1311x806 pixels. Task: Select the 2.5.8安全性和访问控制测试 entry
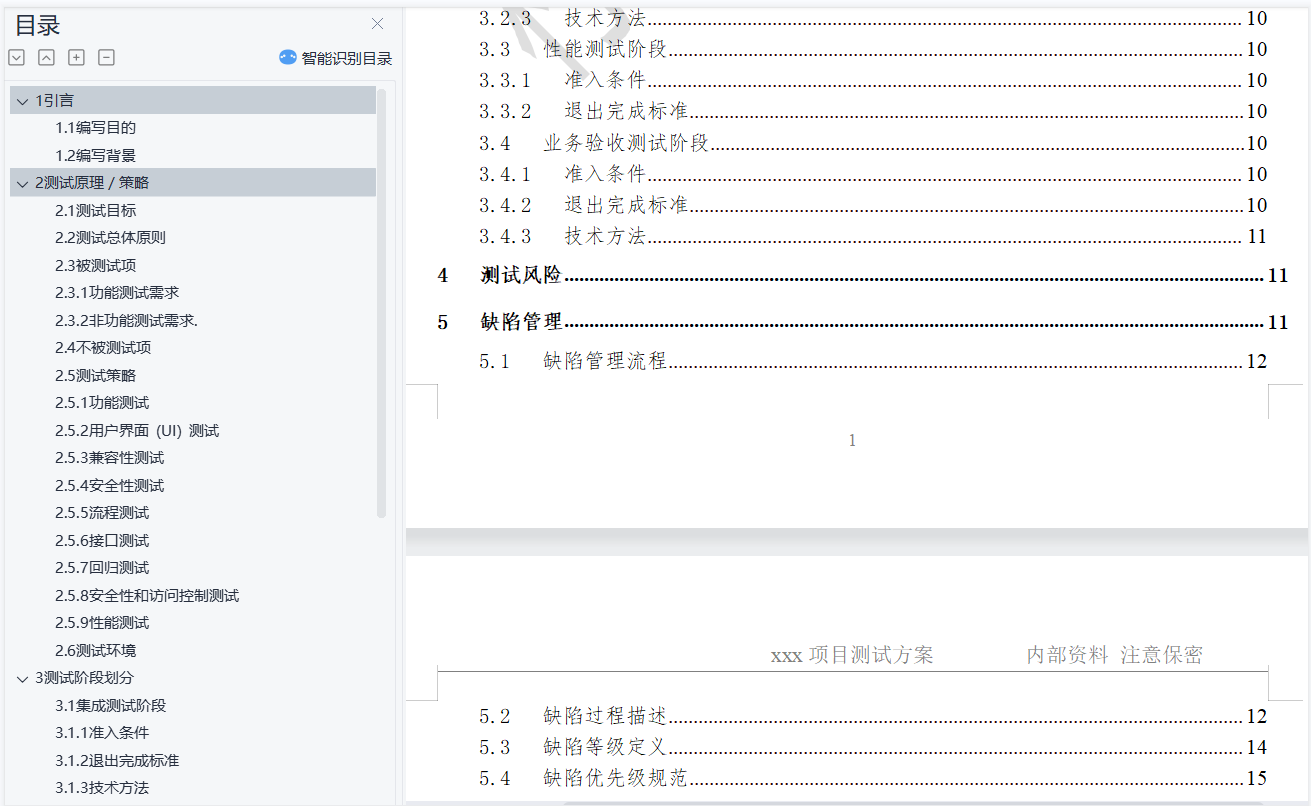point(147,595)
